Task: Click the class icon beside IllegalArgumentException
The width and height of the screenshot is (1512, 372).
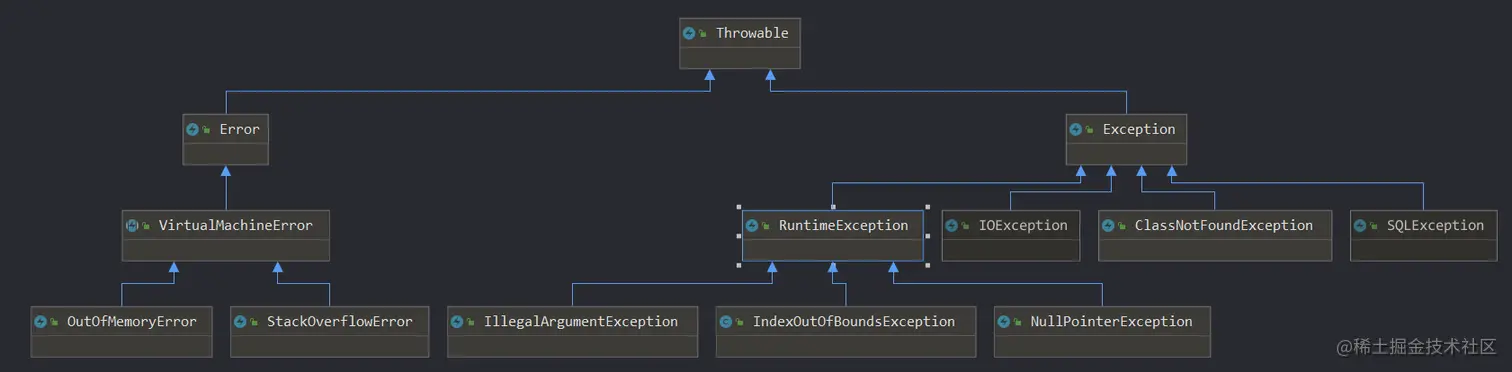Action: click(457, 321)
